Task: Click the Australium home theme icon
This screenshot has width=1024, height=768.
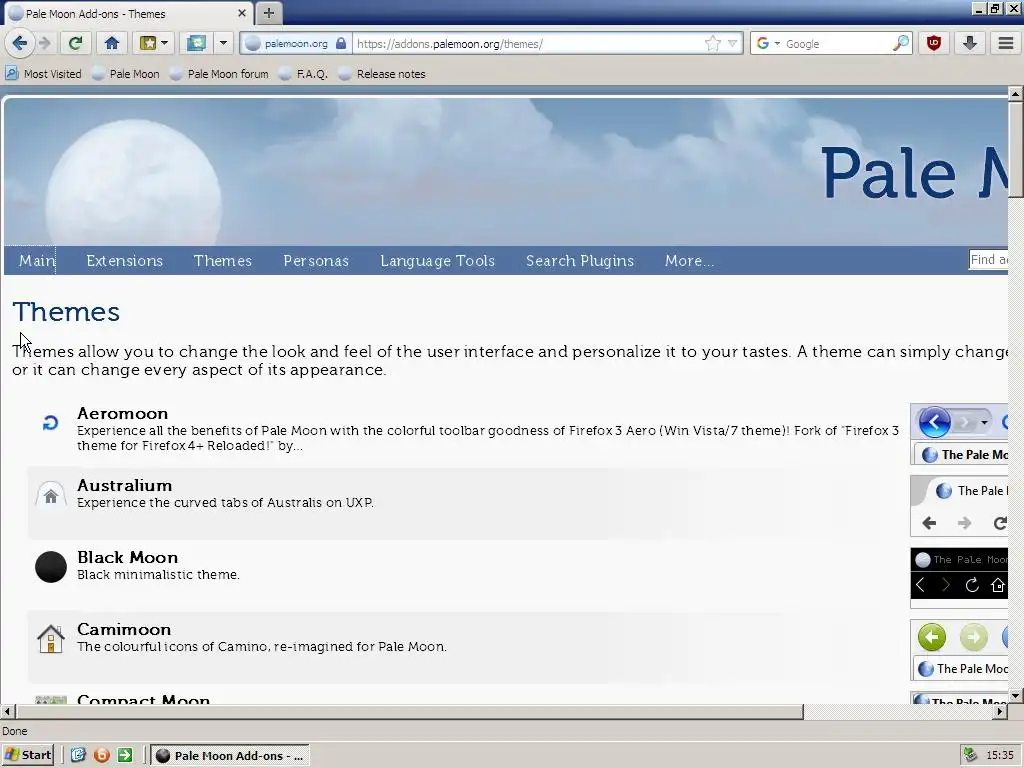Action: [50, 496]
